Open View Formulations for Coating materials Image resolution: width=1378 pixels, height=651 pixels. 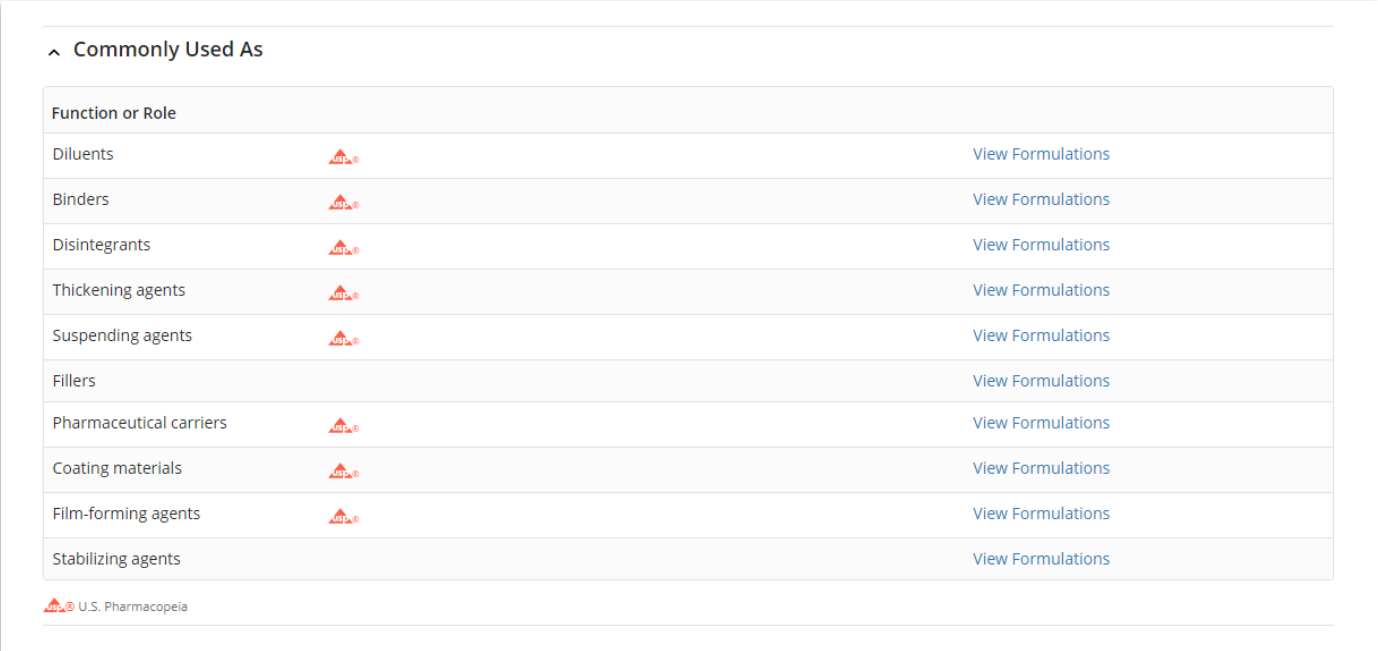click(x=1041, y=468)
